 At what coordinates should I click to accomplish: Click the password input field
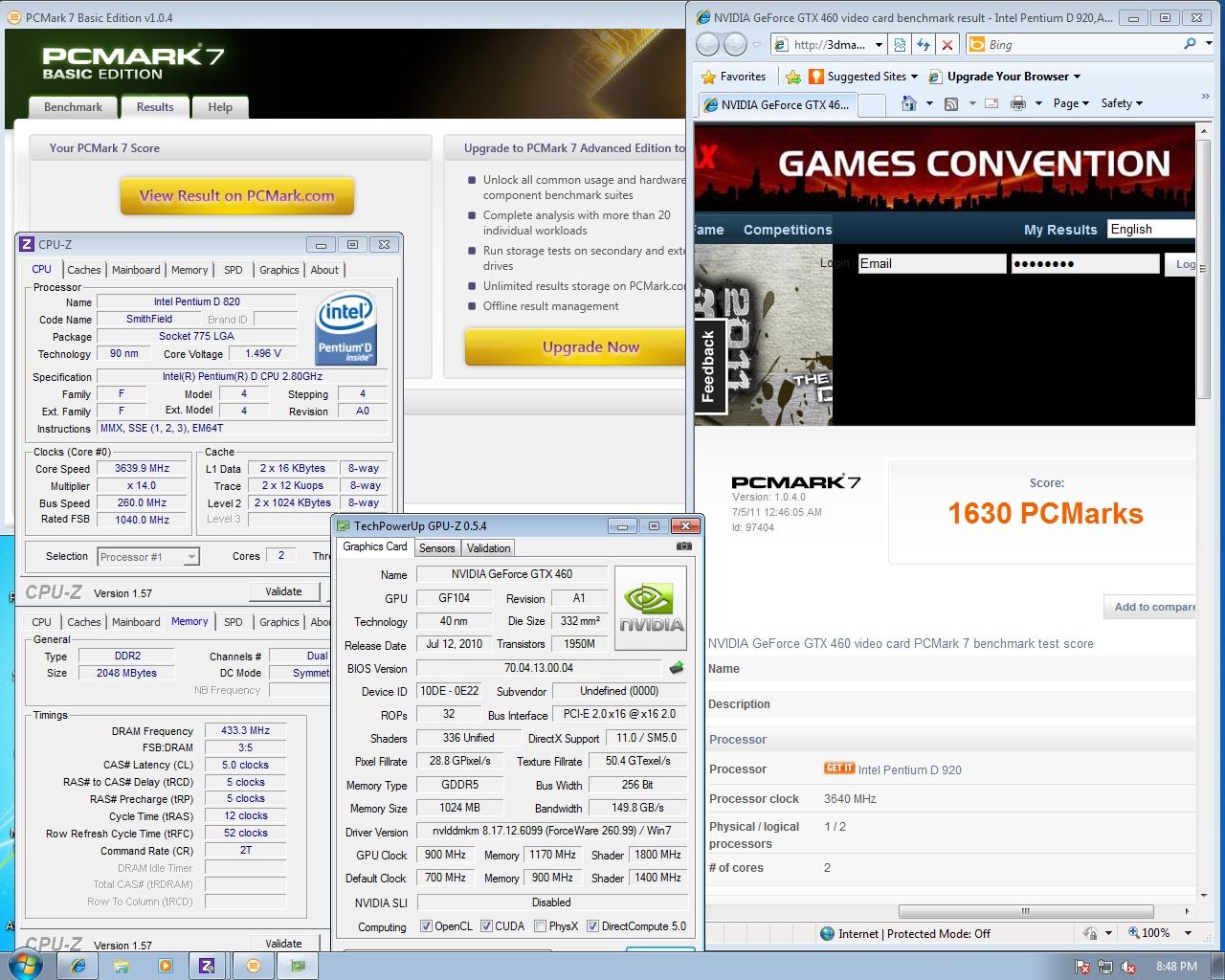[1085, 264]
